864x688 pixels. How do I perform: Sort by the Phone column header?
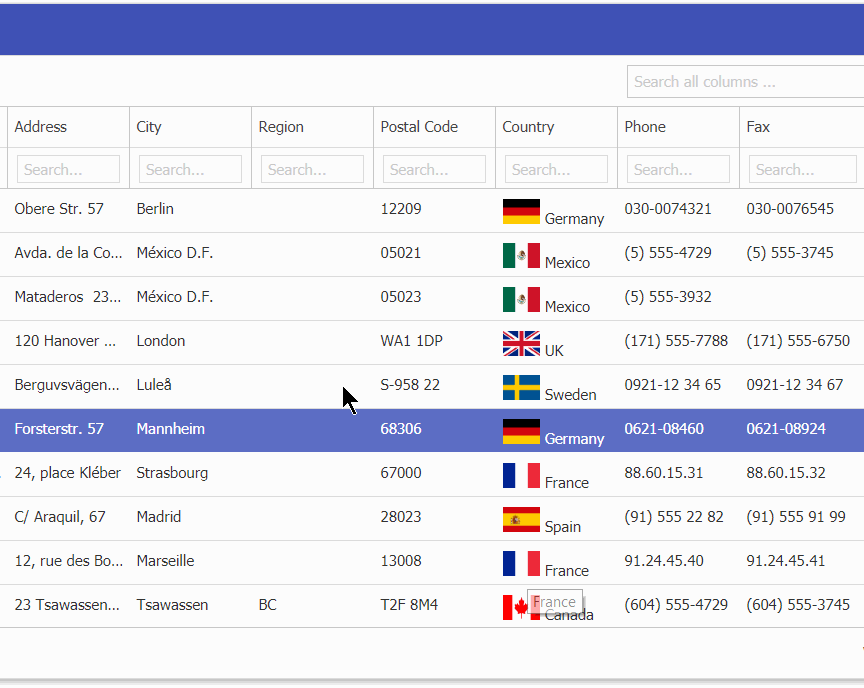click(645, 127)
